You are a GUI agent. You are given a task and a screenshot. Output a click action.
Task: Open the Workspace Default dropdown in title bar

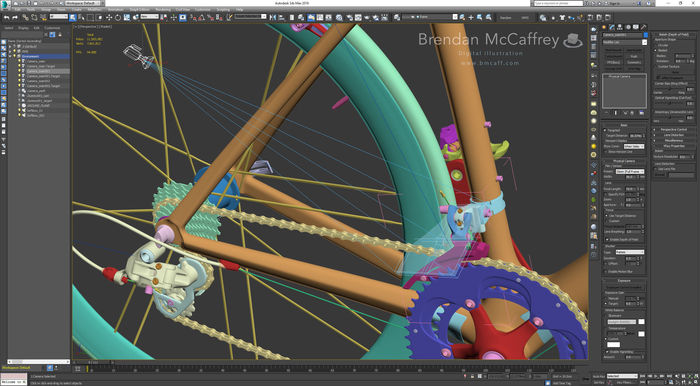point(82,3)
